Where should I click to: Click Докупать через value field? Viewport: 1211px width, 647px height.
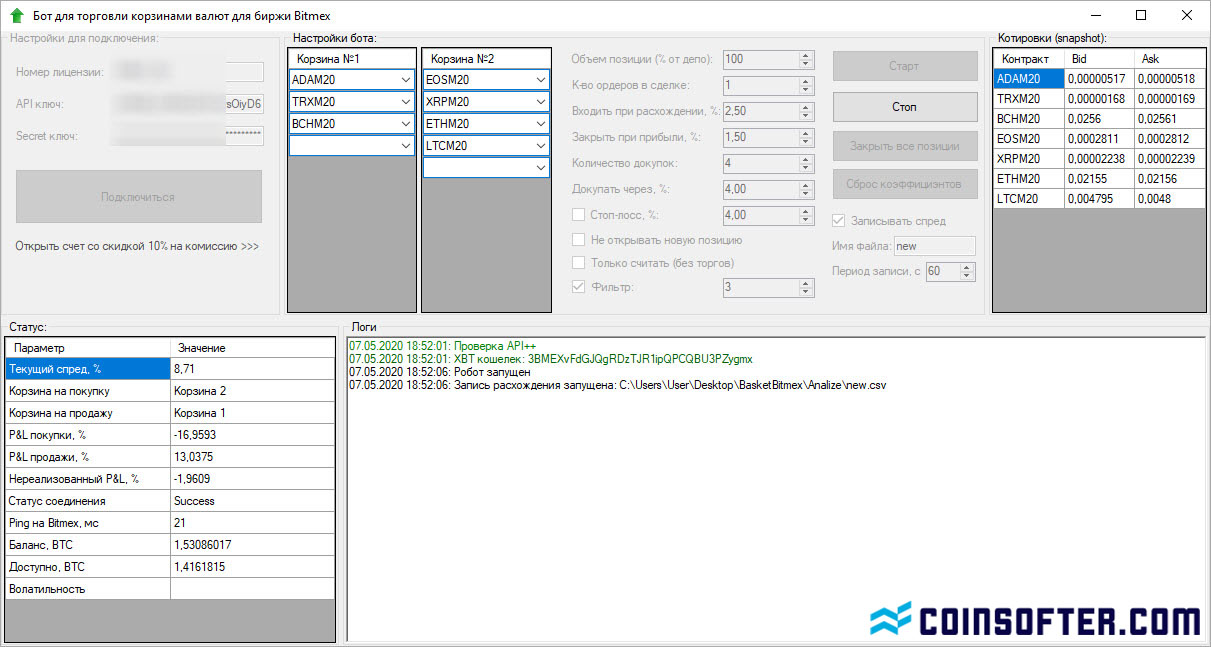[769, 188]
